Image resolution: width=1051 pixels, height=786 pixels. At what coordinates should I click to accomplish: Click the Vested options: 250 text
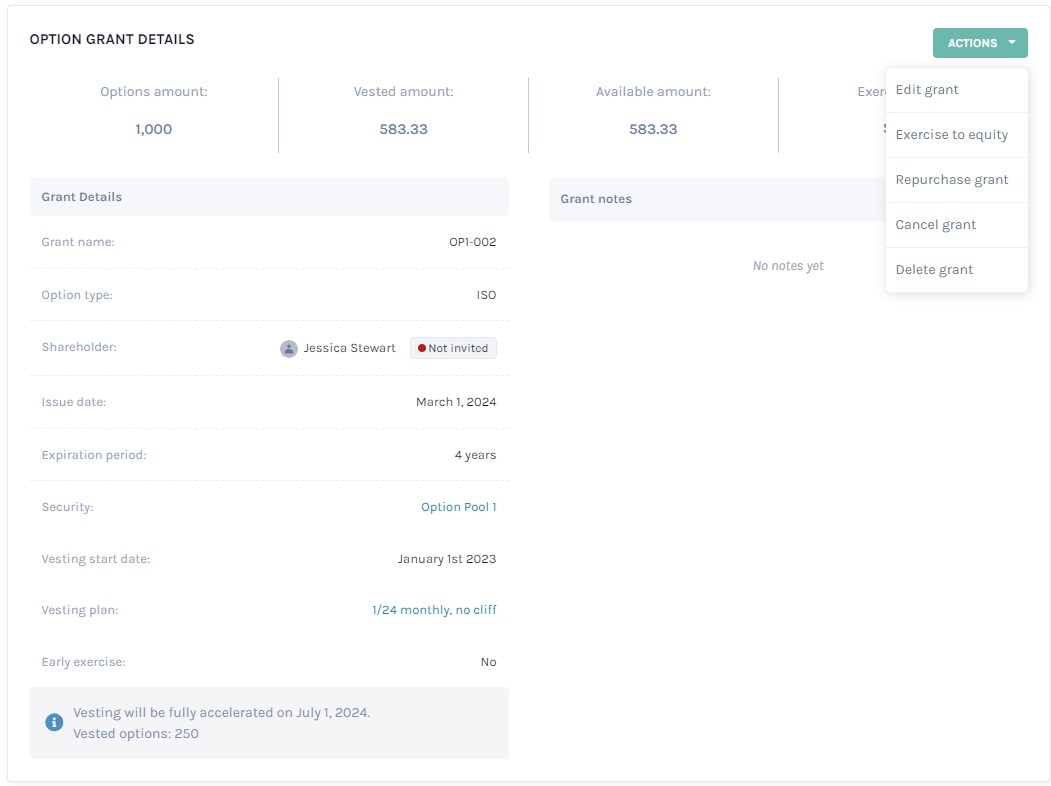click(135, 734)
